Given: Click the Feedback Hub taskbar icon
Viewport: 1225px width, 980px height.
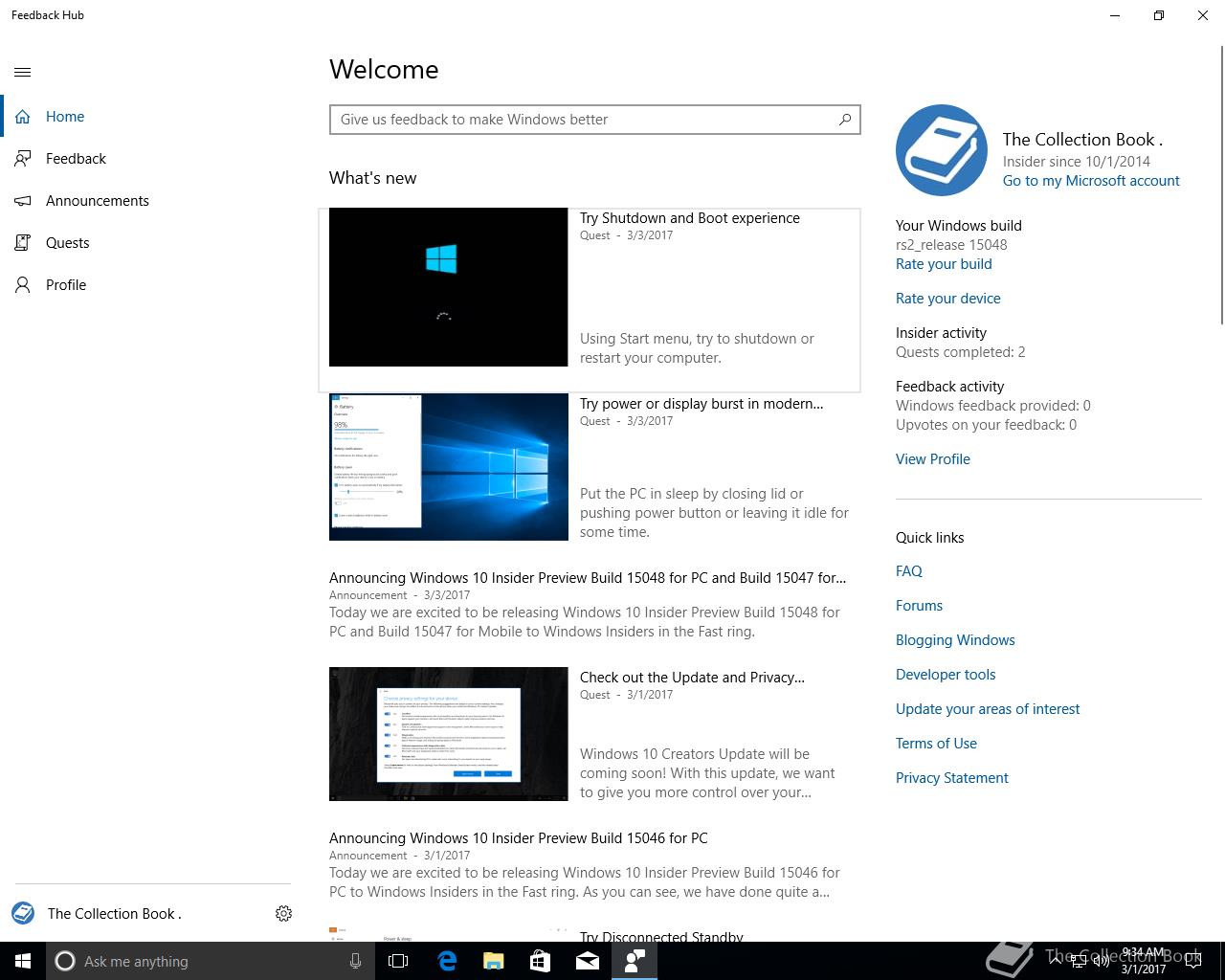Looking at the screenshot, I should click(x=635, y=961).
